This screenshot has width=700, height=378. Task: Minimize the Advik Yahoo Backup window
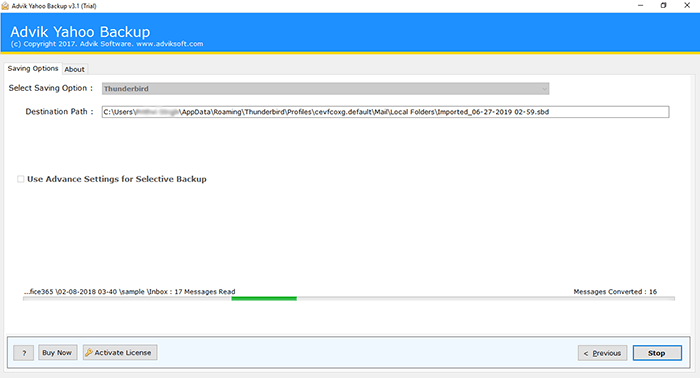pos(640,5)
